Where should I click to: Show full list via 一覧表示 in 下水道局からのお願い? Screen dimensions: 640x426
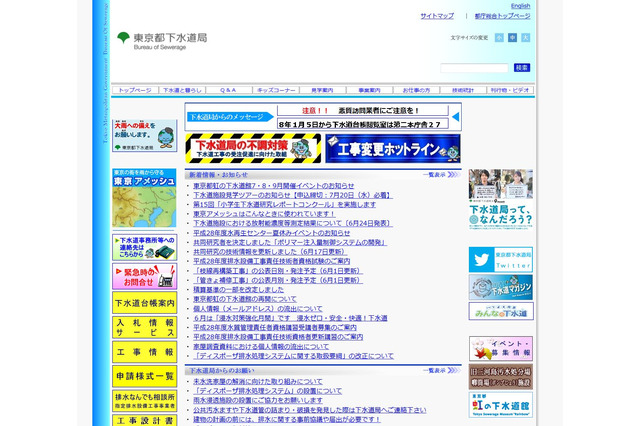(435, 370)
